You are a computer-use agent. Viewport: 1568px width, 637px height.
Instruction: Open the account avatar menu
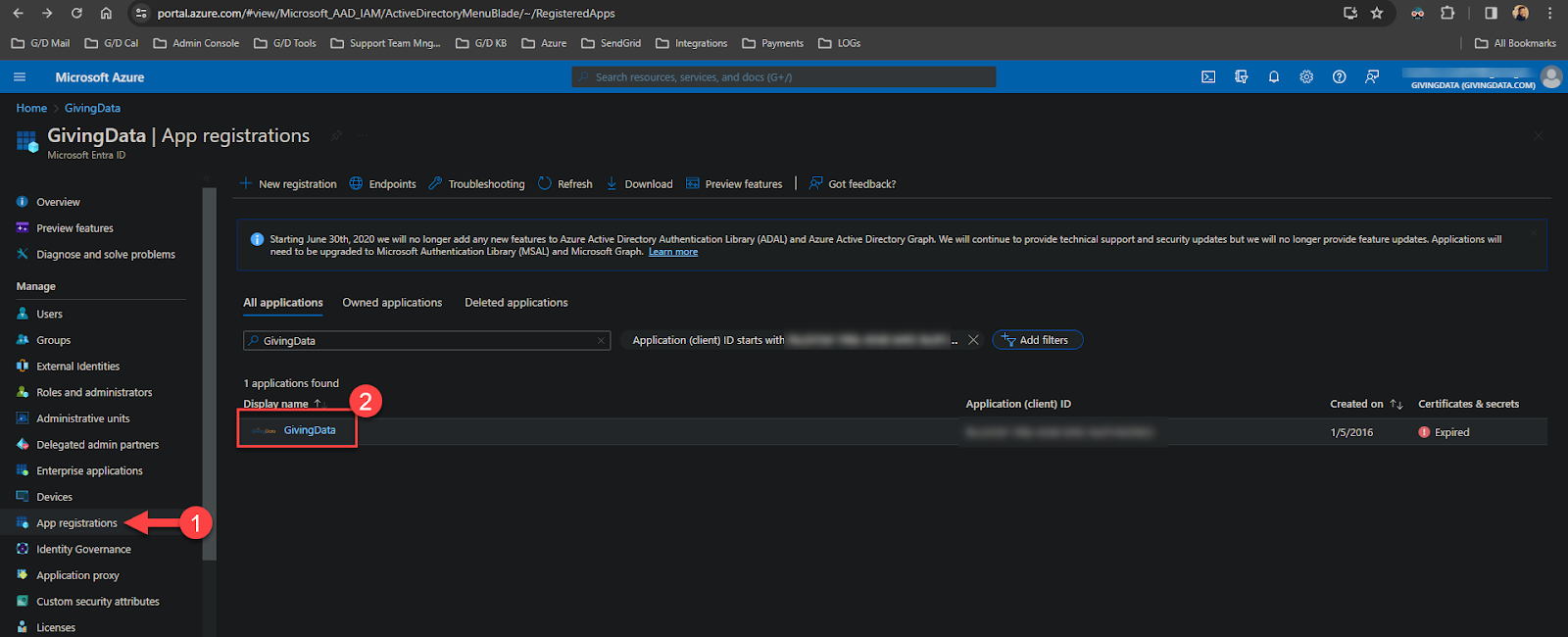pyautogui.click(x=1551, y=76)
